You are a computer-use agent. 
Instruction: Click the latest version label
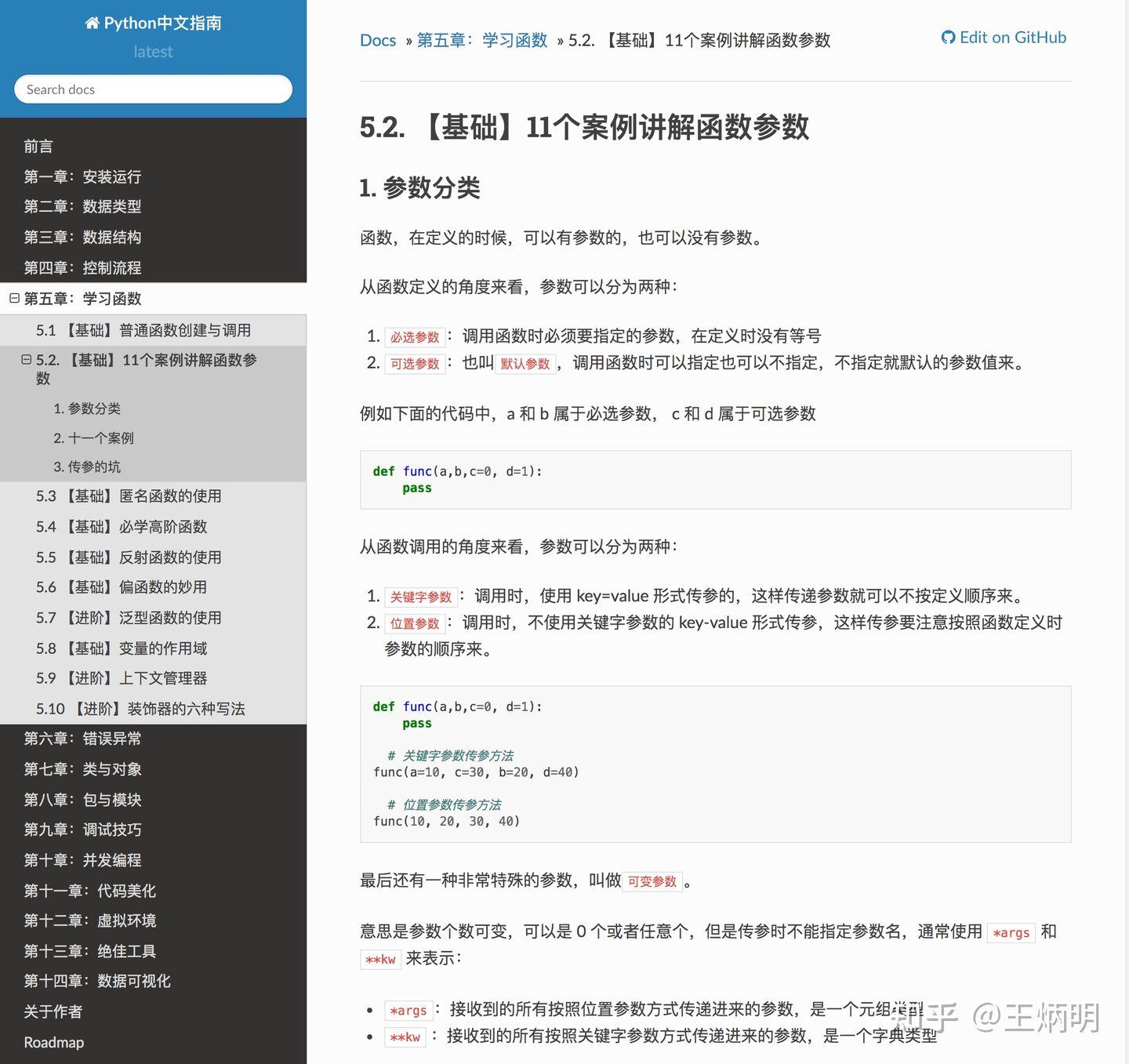(153, 52)
